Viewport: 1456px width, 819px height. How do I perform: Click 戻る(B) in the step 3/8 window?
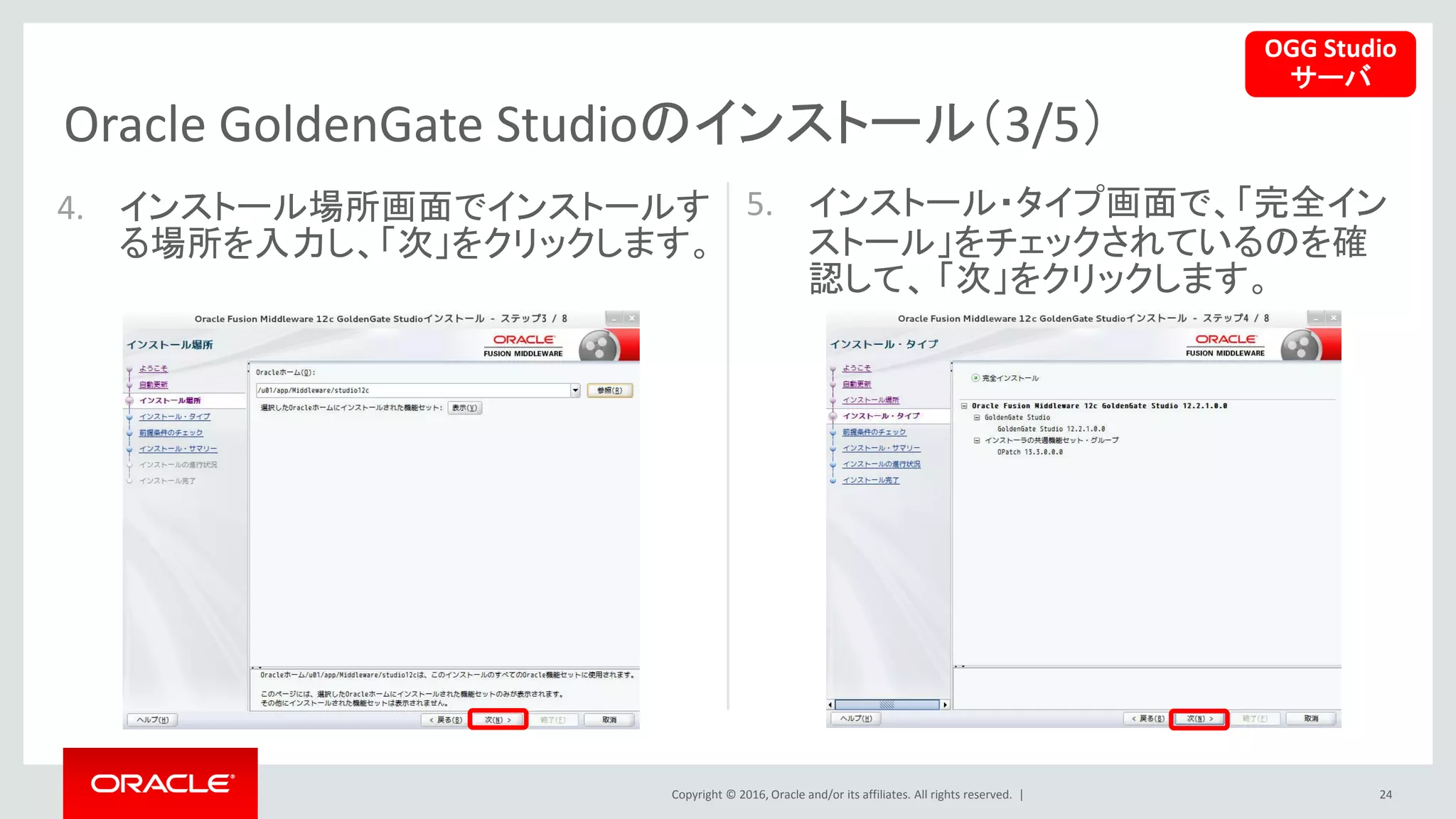coord(445,719)
